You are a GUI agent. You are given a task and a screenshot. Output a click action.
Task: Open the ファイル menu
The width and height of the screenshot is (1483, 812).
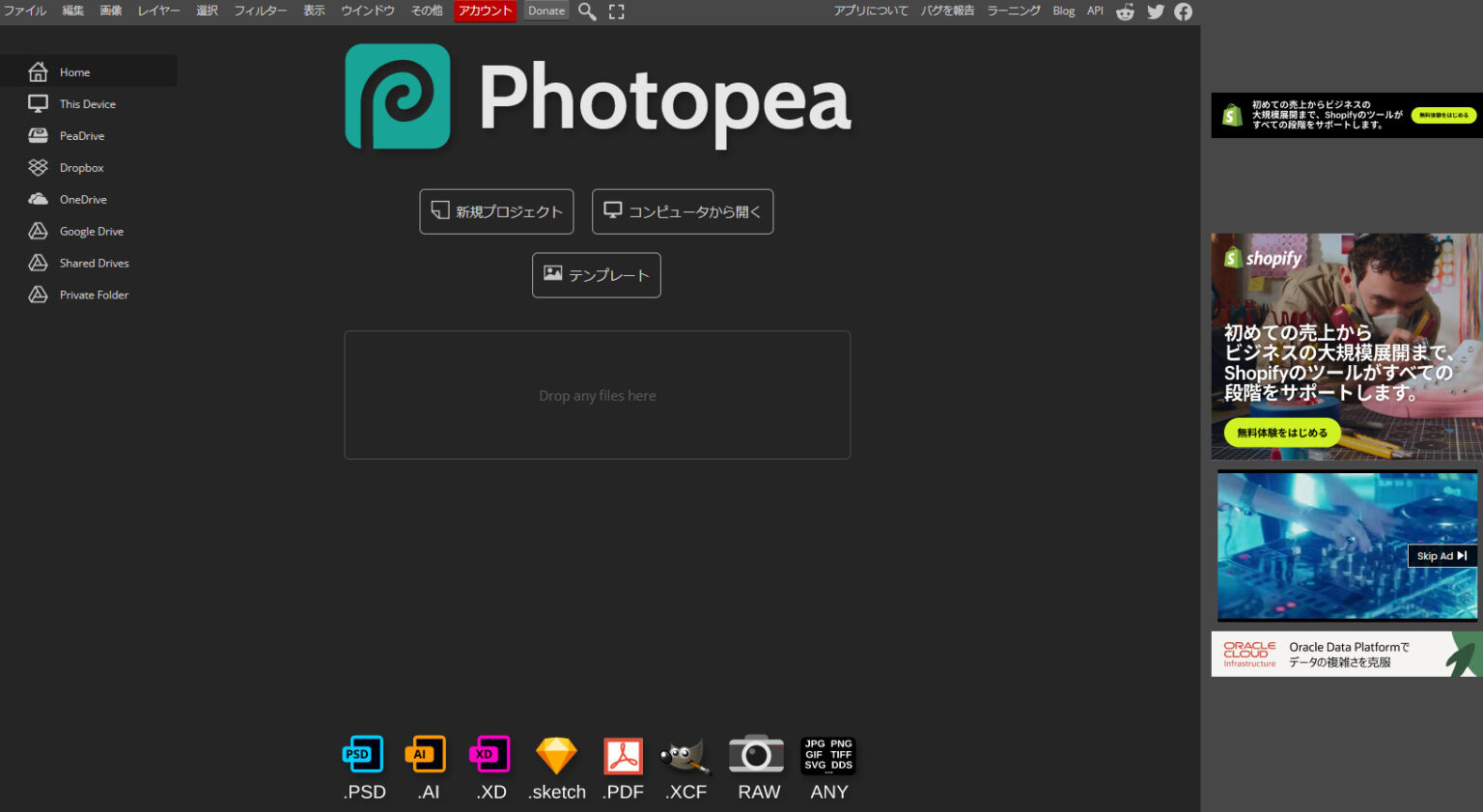tap(24, 11)
